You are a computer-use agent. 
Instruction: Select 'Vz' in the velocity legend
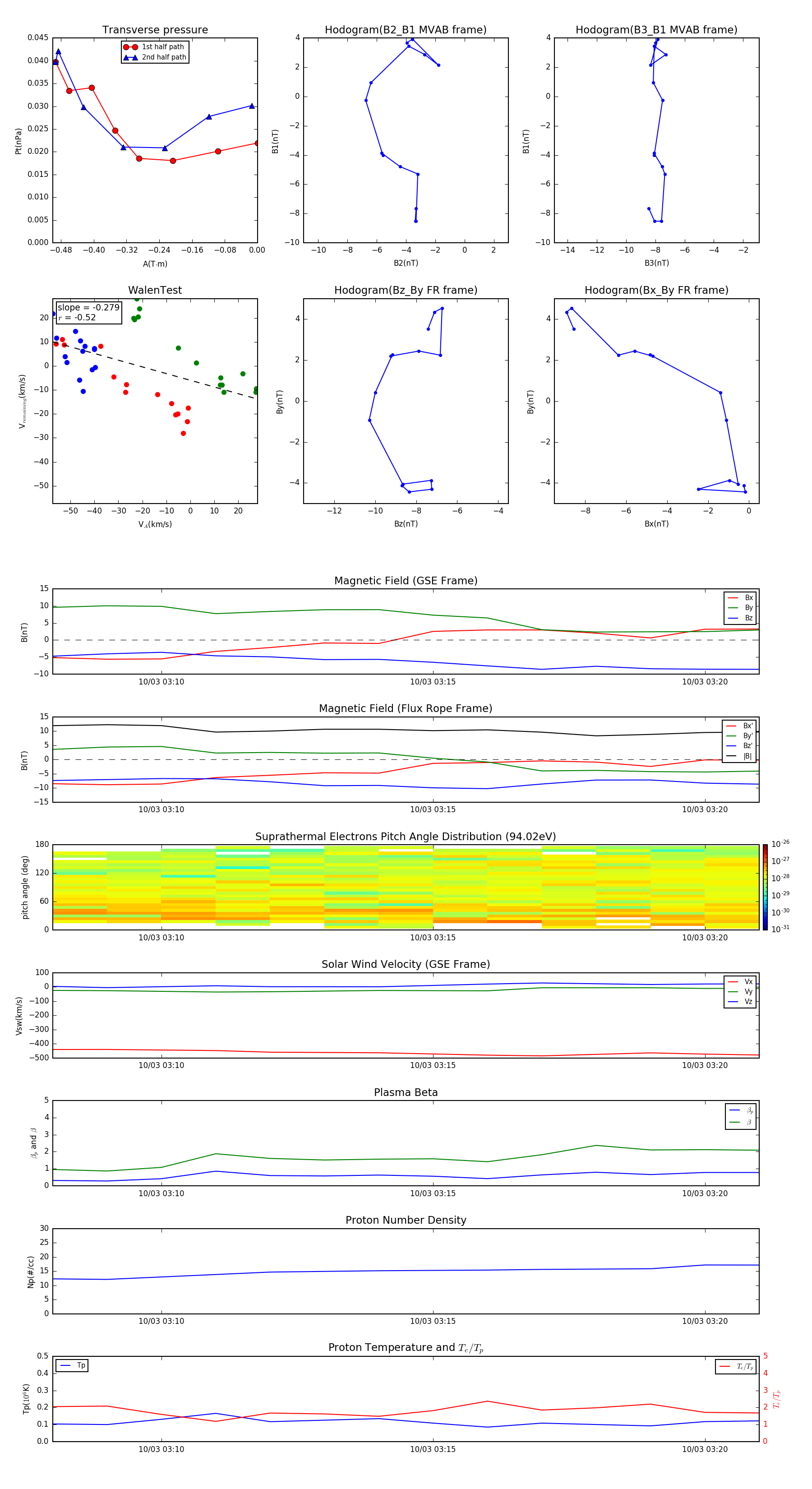click(x=740, y=1002)
